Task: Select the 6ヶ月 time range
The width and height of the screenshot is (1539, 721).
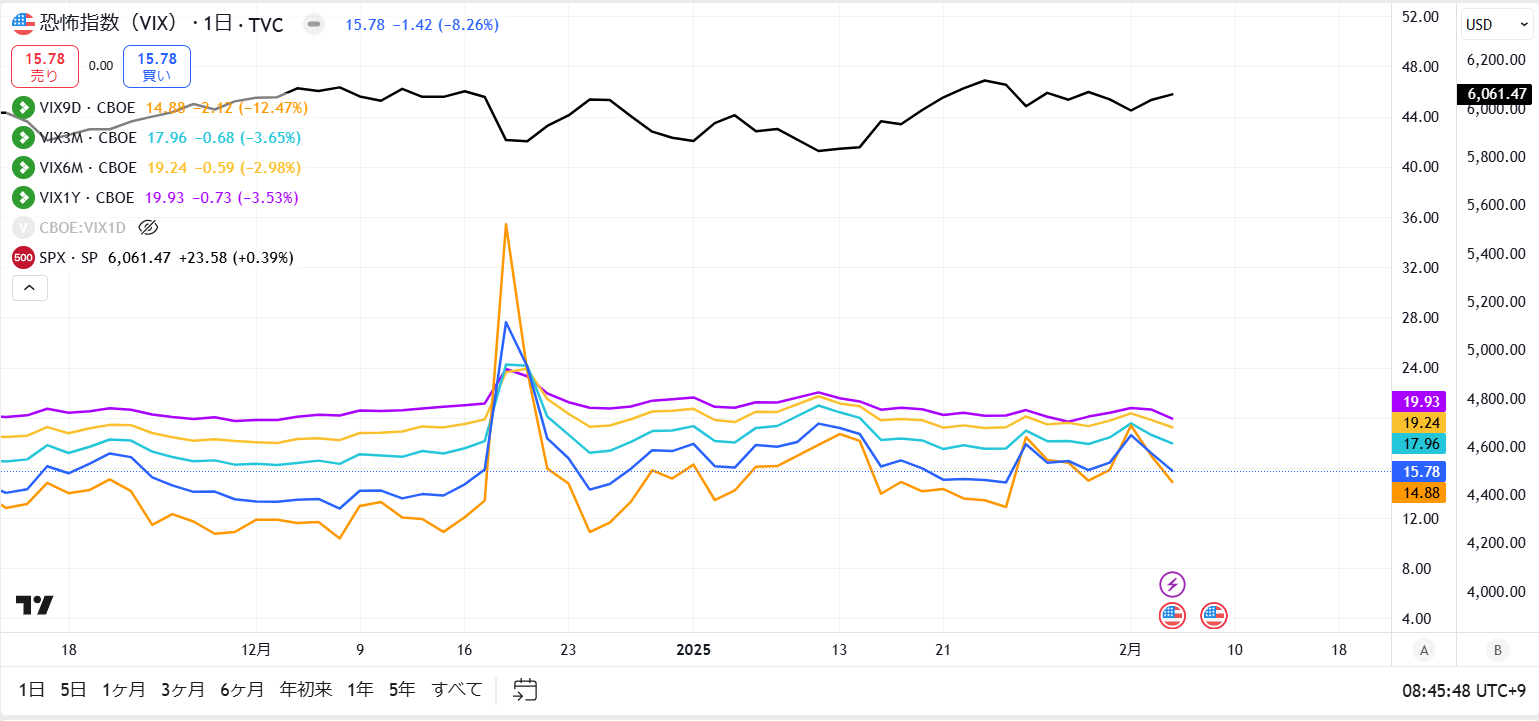Action: tap(242, 689)
